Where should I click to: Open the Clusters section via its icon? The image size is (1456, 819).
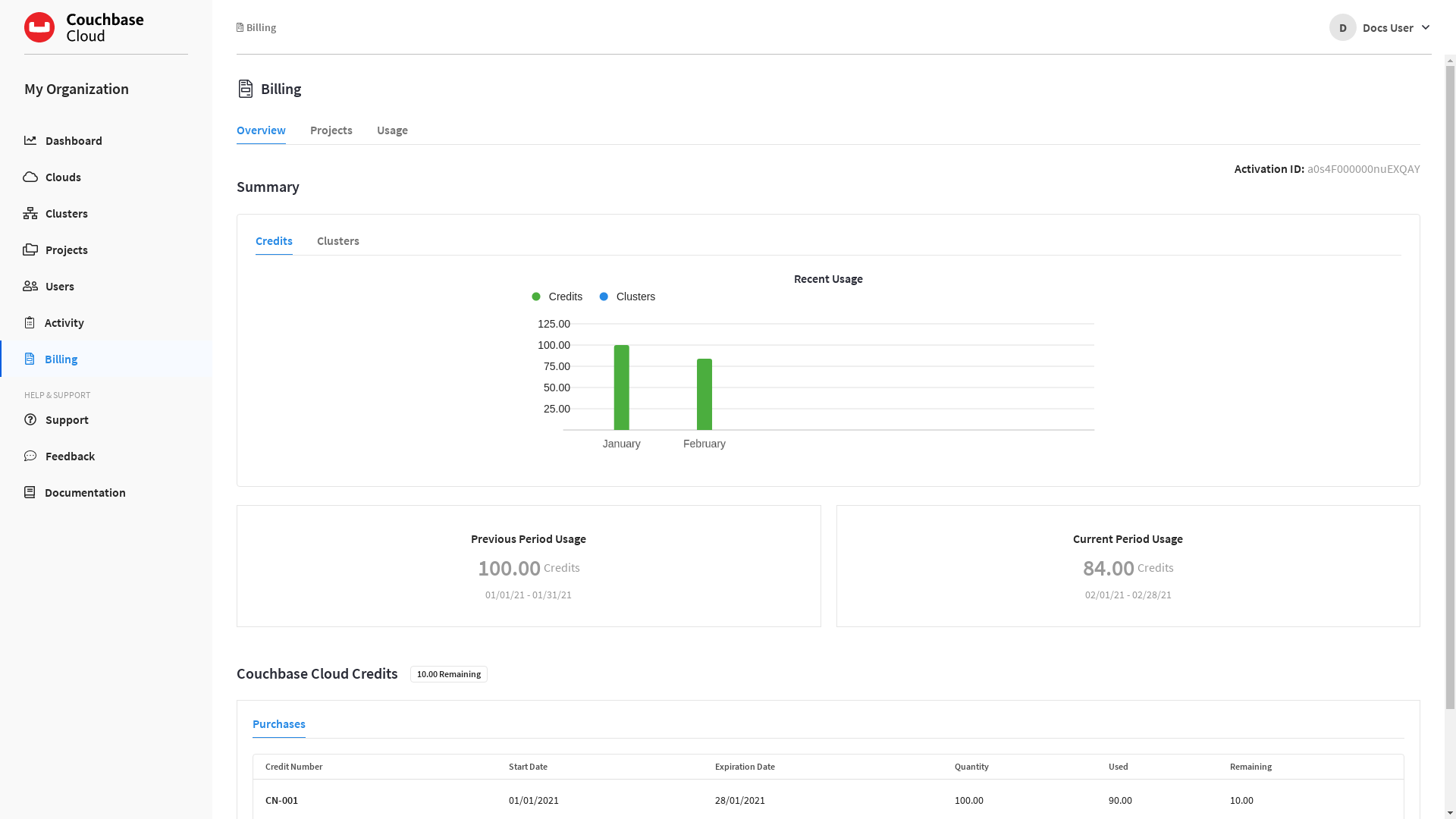(x=30, y=213)
